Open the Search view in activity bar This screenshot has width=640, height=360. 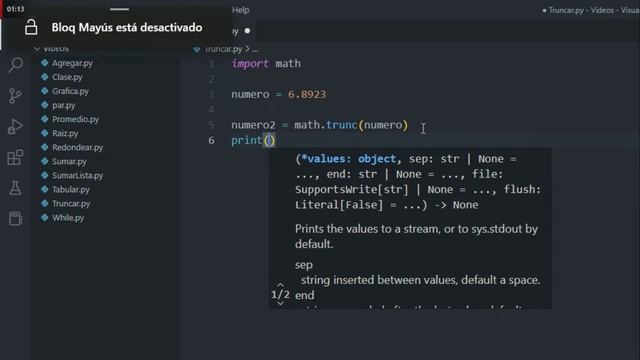point(16,64)
